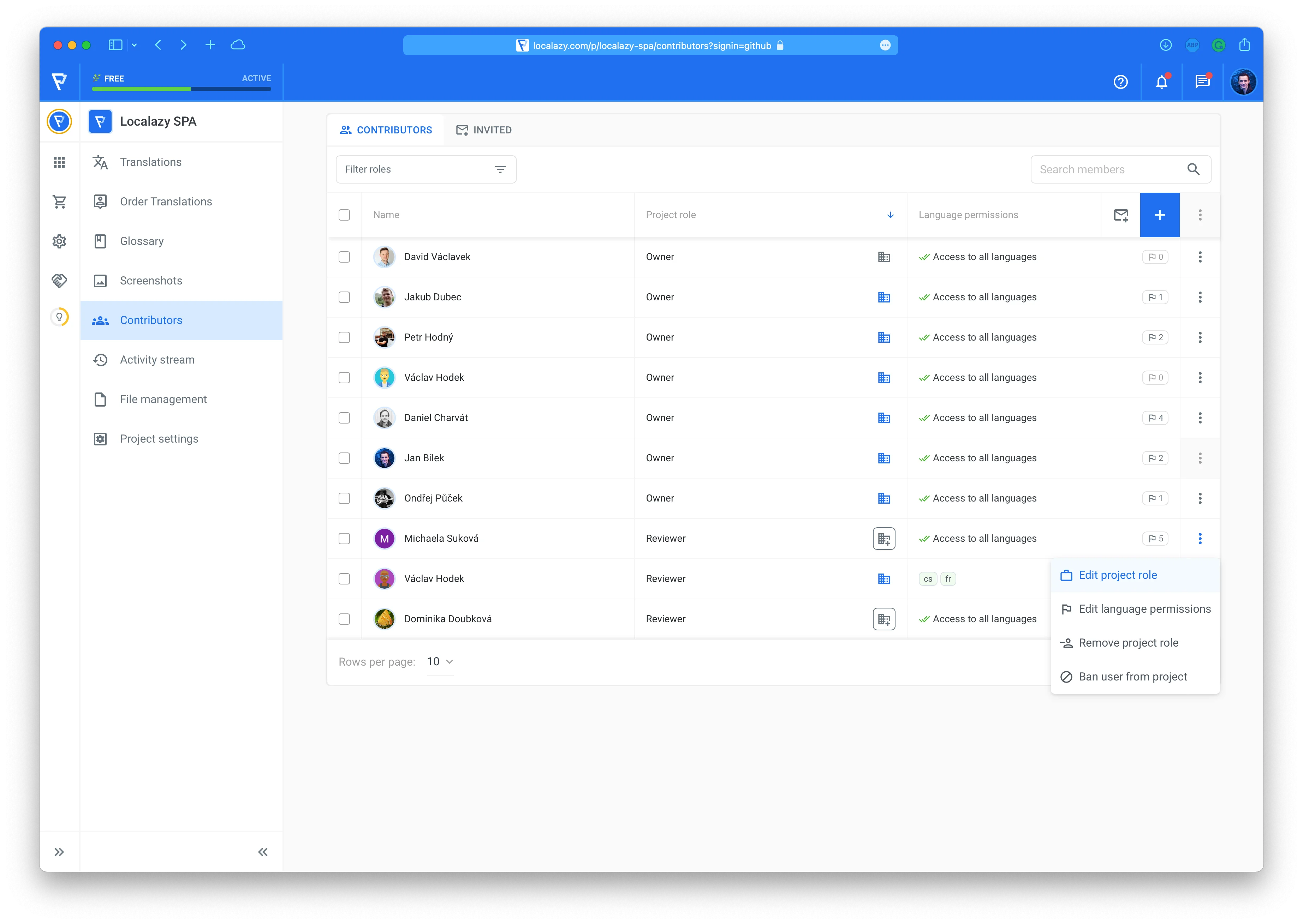Screen dimensions: 1303x924
Task: Select the checkbox for Dominika Doubková
Action: [344, 619]
